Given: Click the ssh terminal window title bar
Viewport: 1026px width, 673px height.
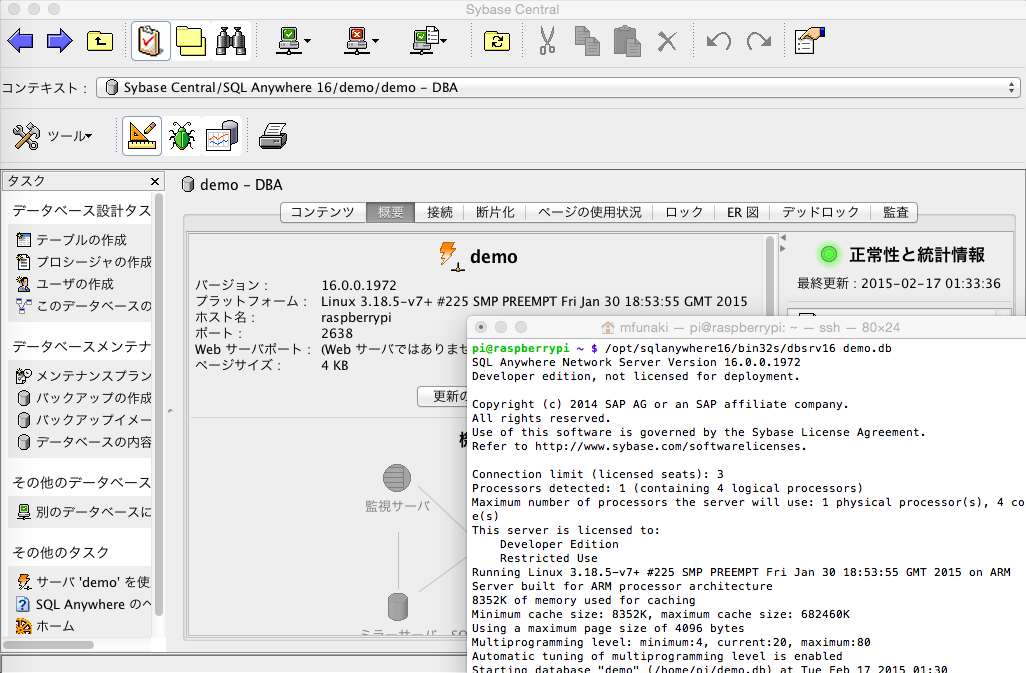Looking at the screenshot, I should (x=747, y=327).
